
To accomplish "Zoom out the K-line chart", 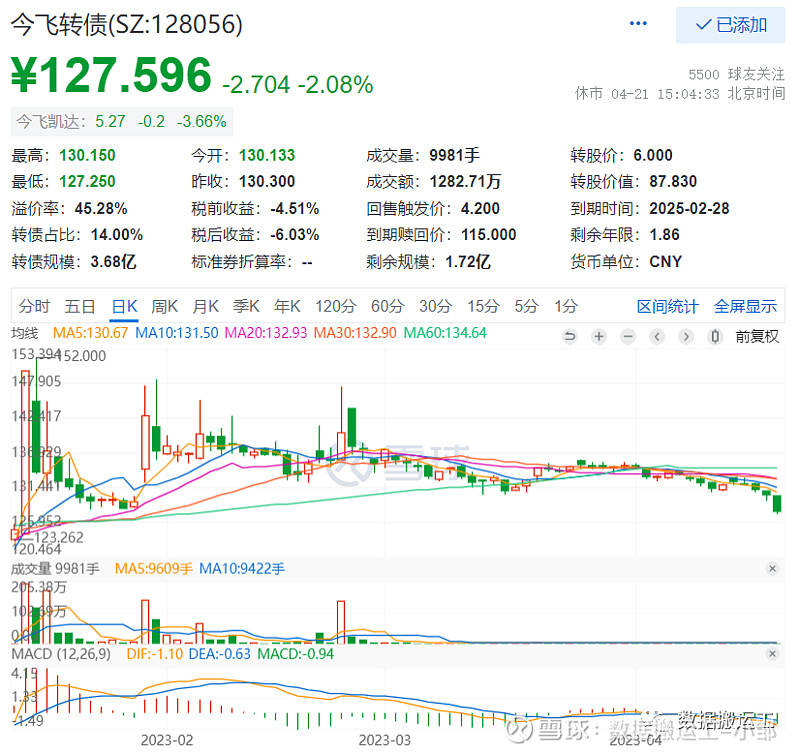I will click(628, 337).
